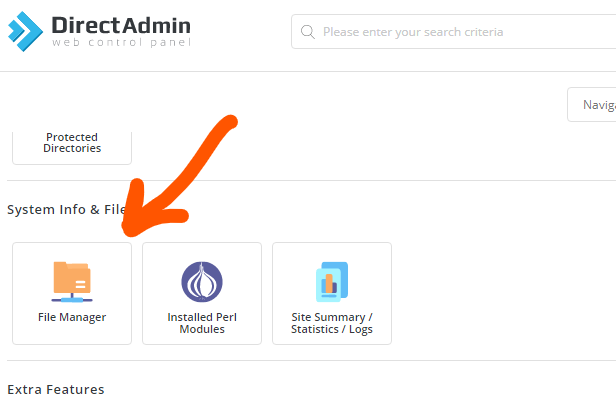Select the Installed Perl Modules tile card
The height and width of the screenshot is (402, 616).
202,293
